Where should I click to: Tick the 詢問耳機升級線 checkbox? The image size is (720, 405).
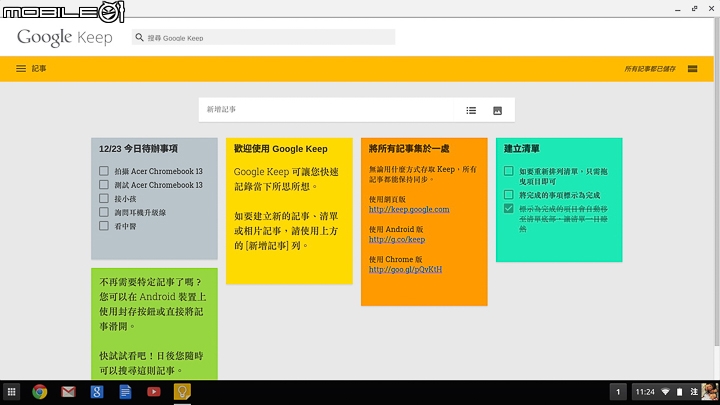click(x=104, y=212)
